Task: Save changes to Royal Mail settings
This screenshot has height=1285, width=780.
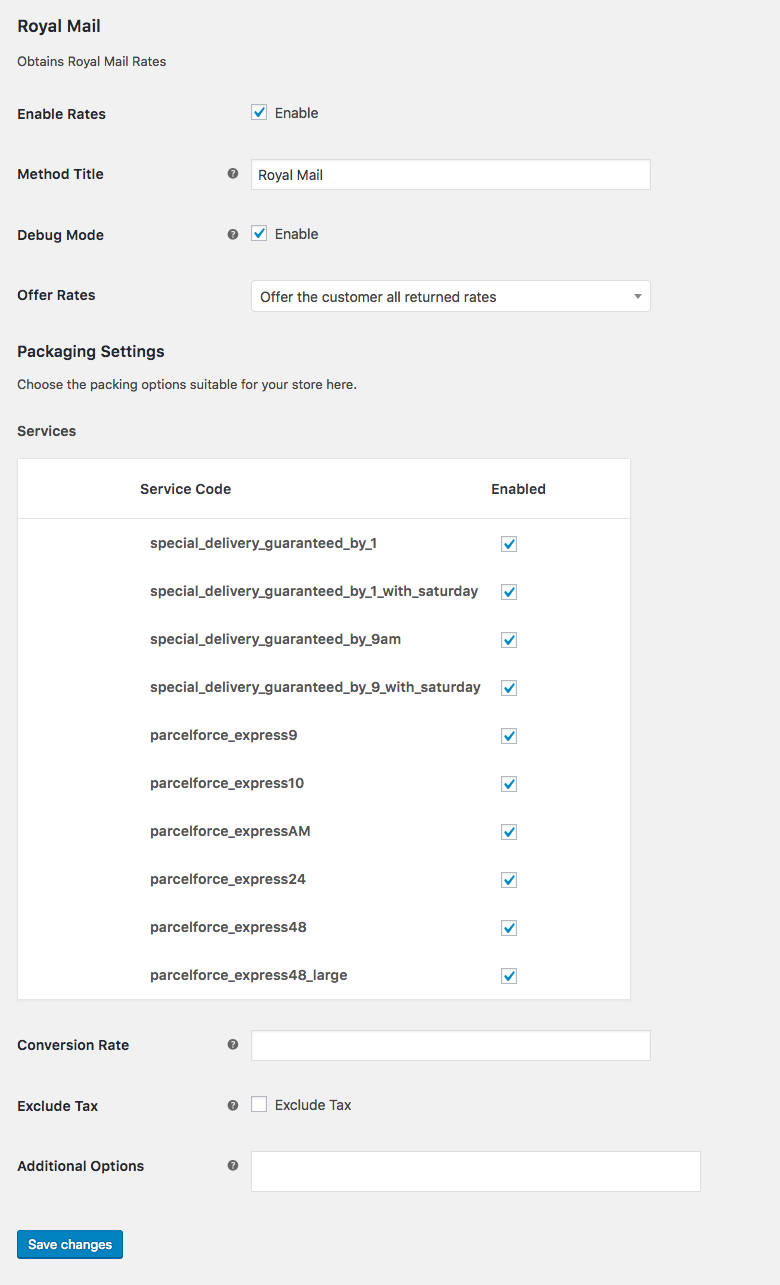Action: (x=70, y=1244)
